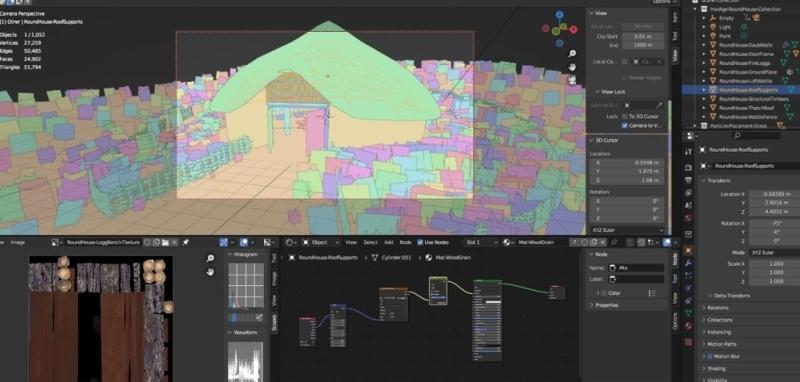The height and width of the screenshot is (382, 800).
Task: Enable the Local Camera checkbox
Action: coord(624,62)
